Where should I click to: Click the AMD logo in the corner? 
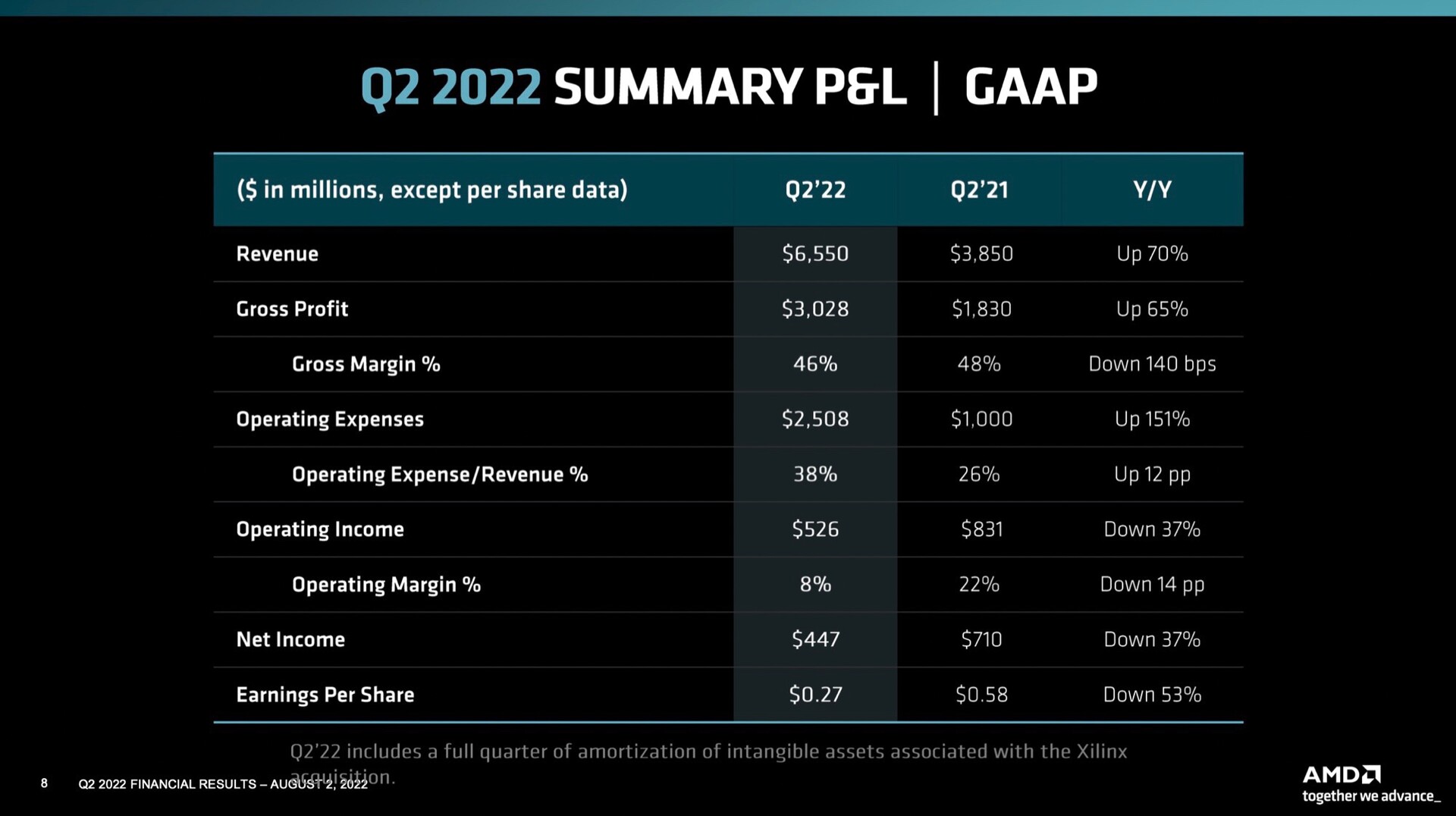1341,775
